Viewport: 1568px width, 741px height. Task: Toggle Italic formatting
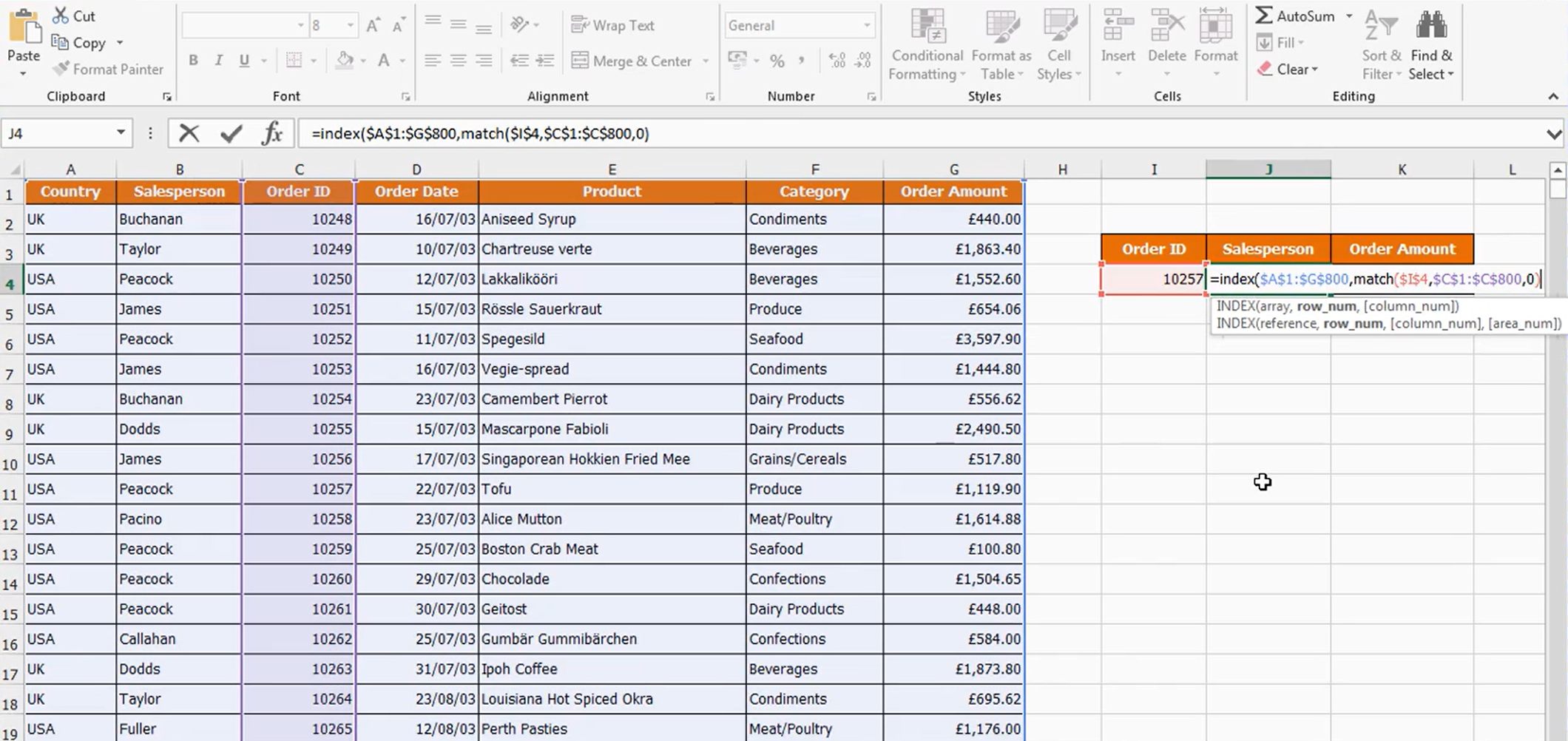coord(218,61)
